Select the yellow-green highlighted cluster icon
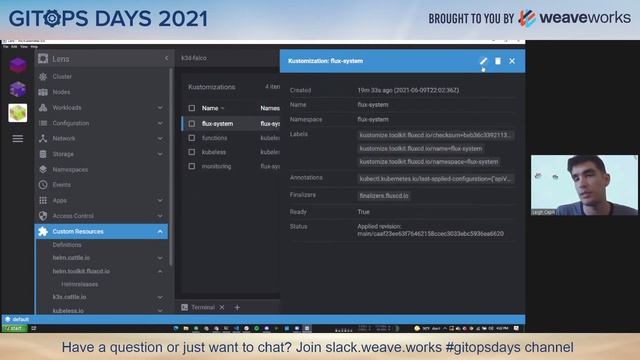The image size is (640, 360). point(18,113)
